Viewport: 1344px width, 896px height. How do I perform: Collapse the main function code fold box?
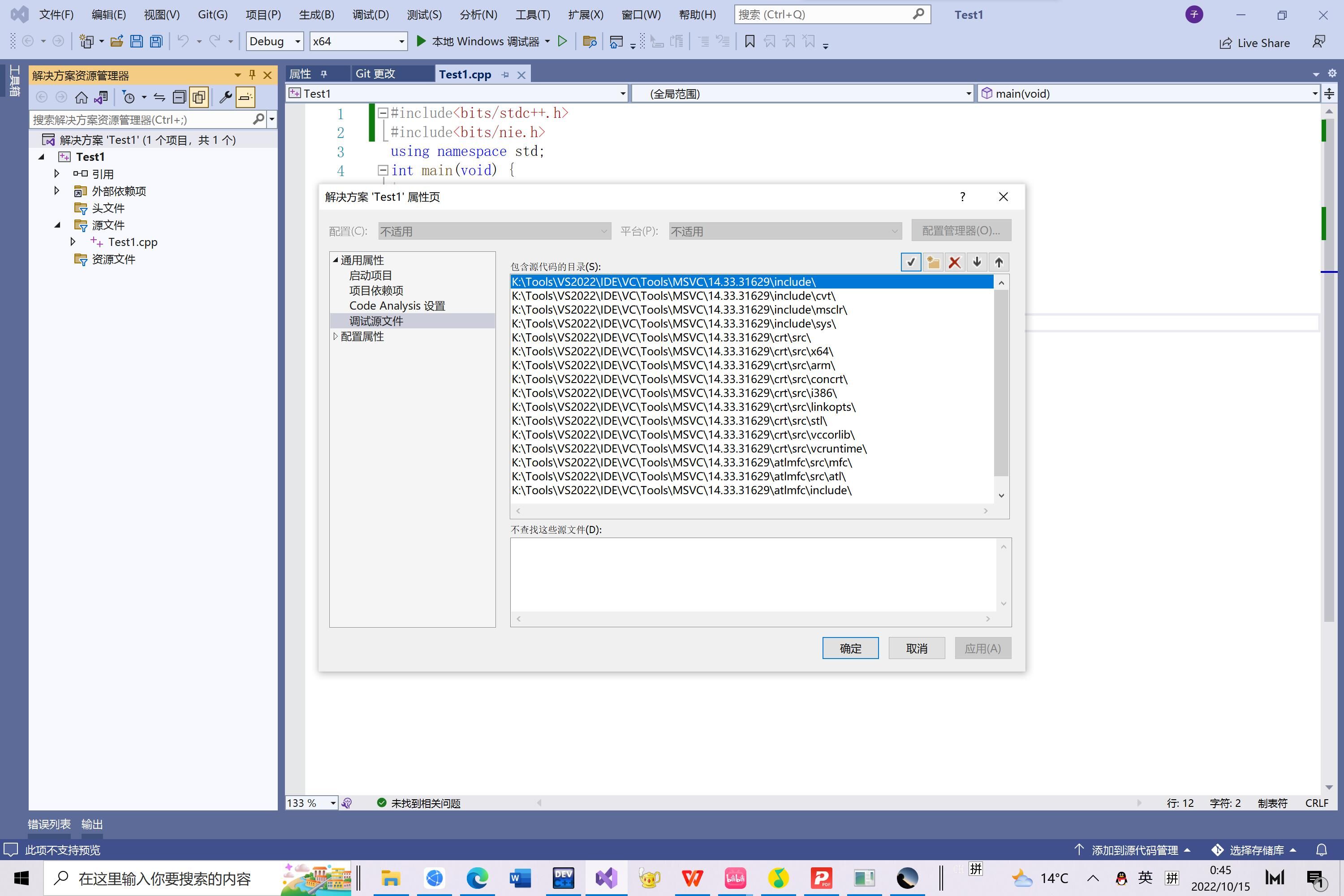click(x=383, y=170)
